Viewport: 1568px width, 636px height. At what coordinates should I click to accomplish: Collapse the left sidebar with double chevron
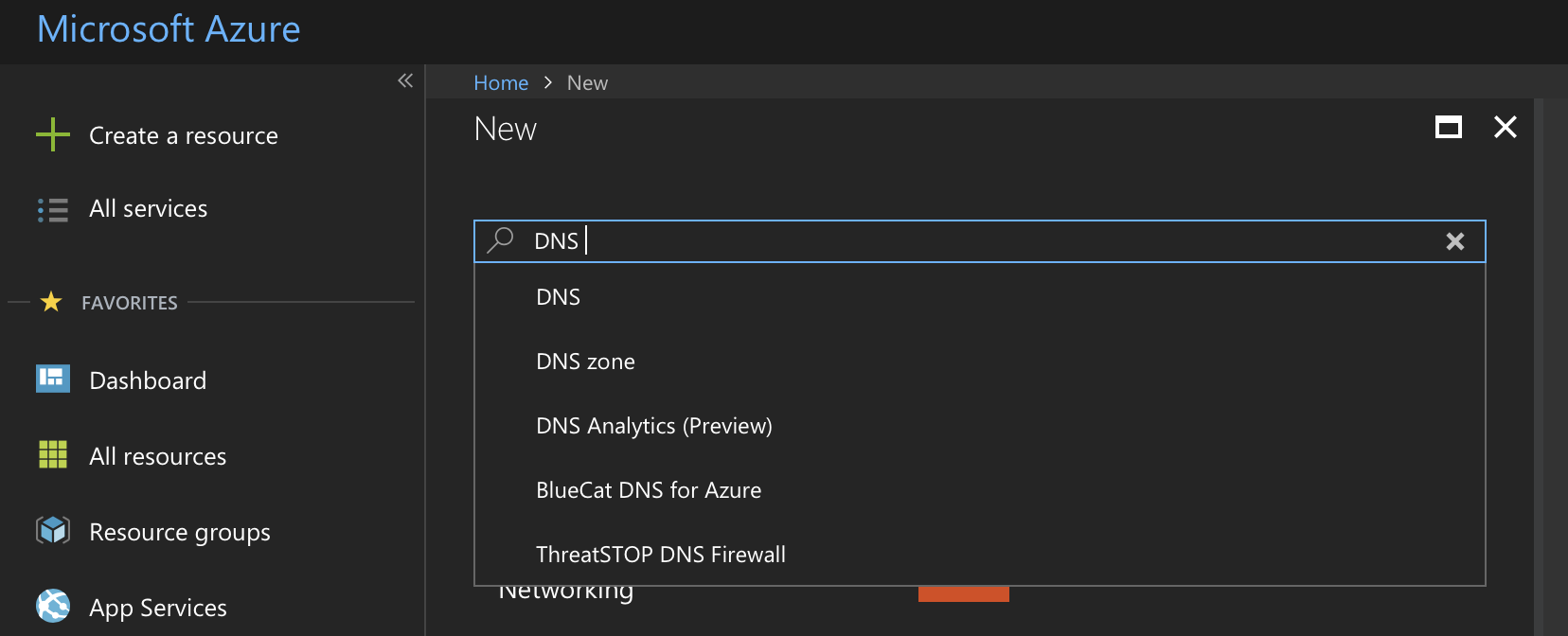click(405, 80)
